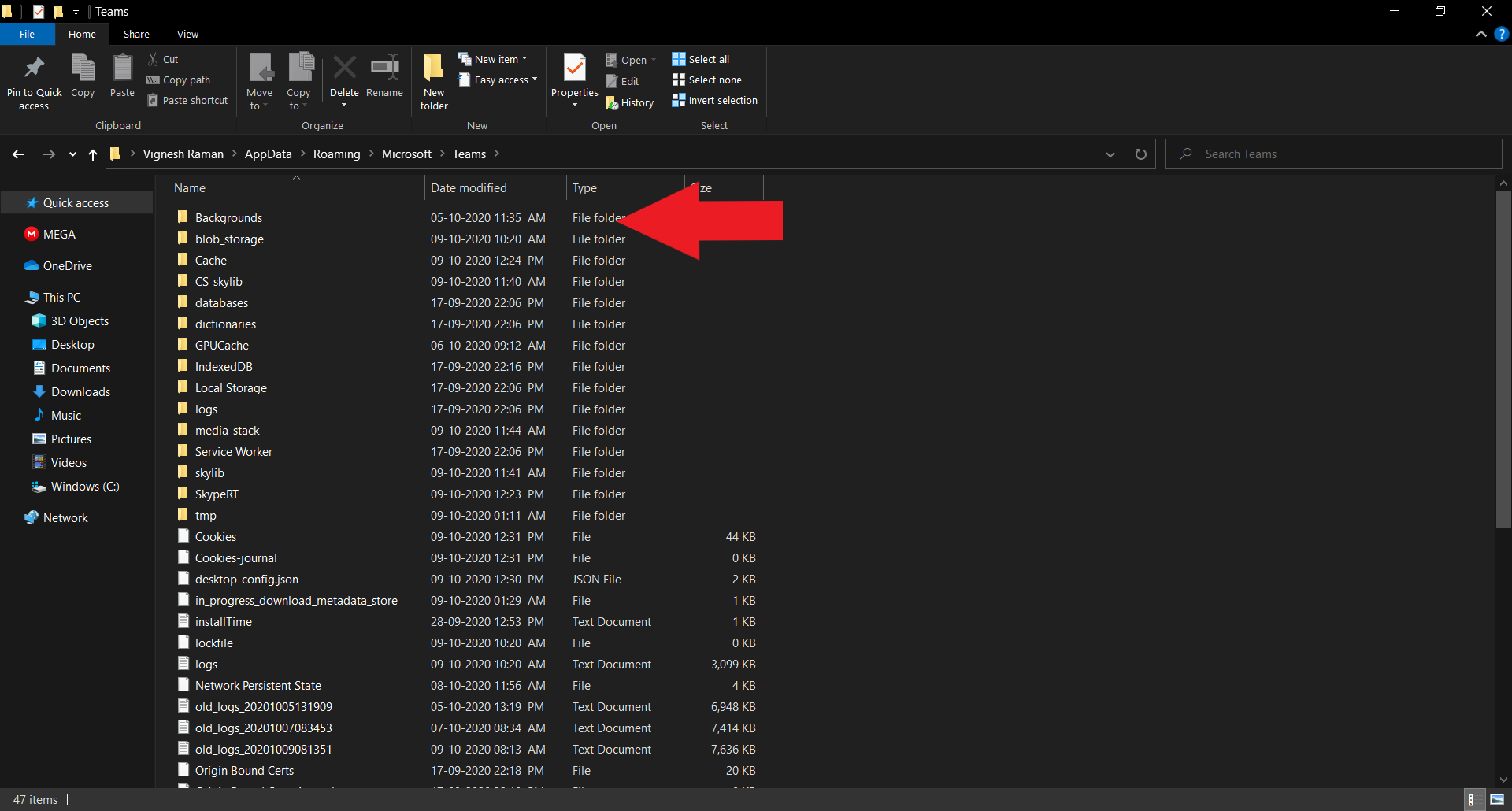Select the blob_storage folder

(229, 239)
